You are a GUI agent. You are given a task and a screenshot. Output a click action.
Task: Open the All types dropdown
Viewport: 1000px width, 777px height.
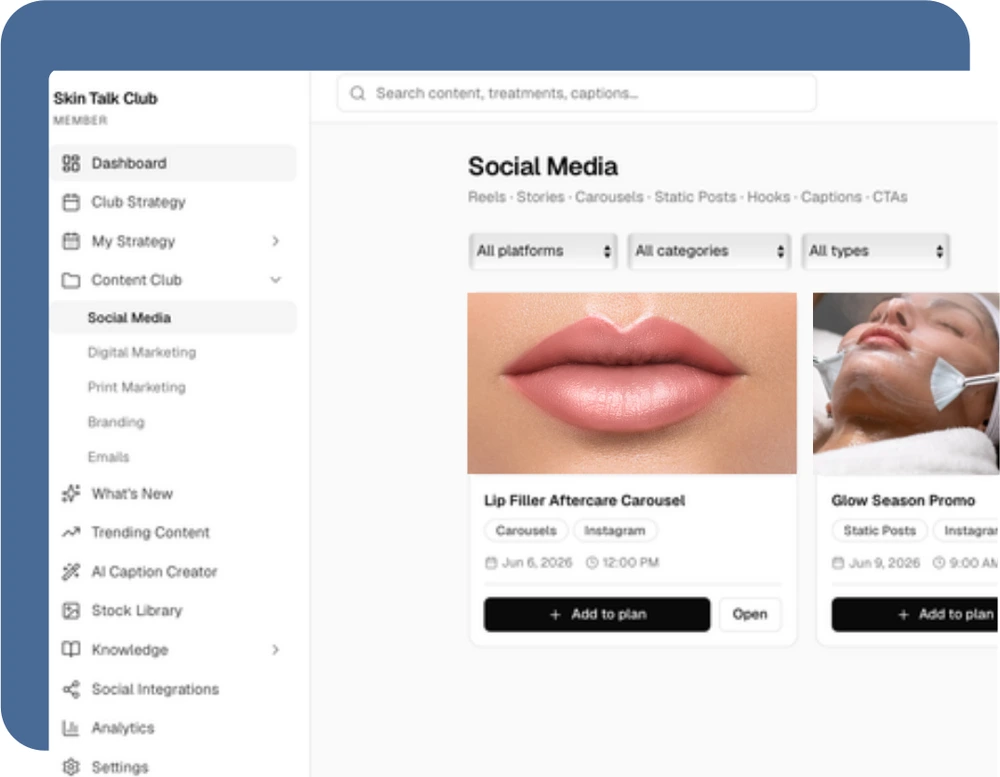[876, 251]
